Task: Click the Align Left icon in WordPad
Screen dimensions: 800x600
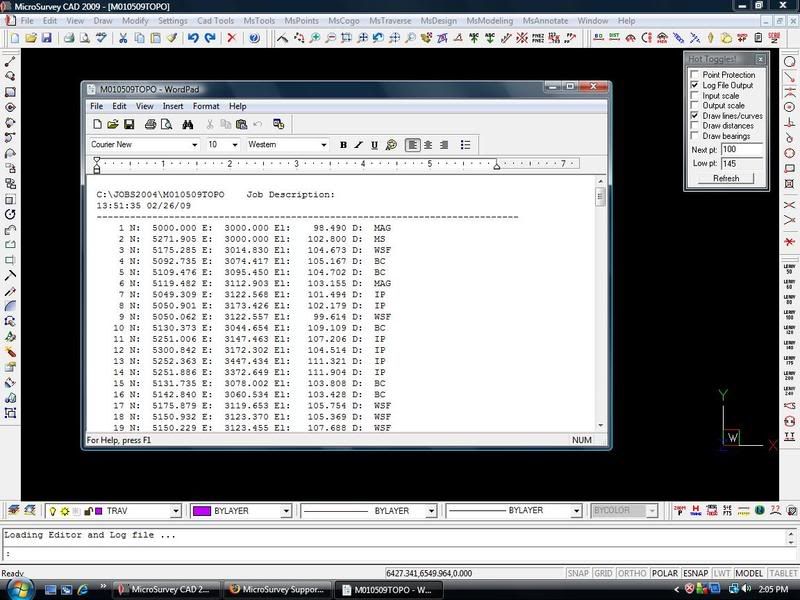Action: 412,145
